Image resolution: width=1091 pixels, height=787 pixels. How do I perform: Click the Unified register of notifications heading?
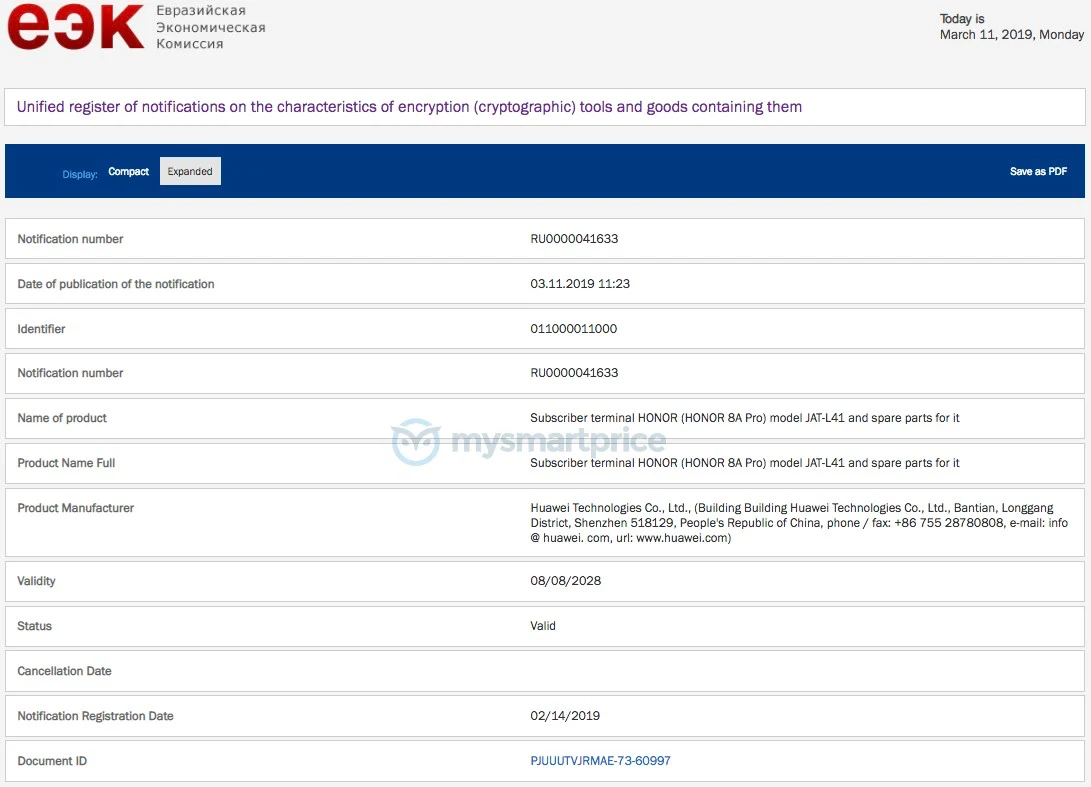click(409, 107)
